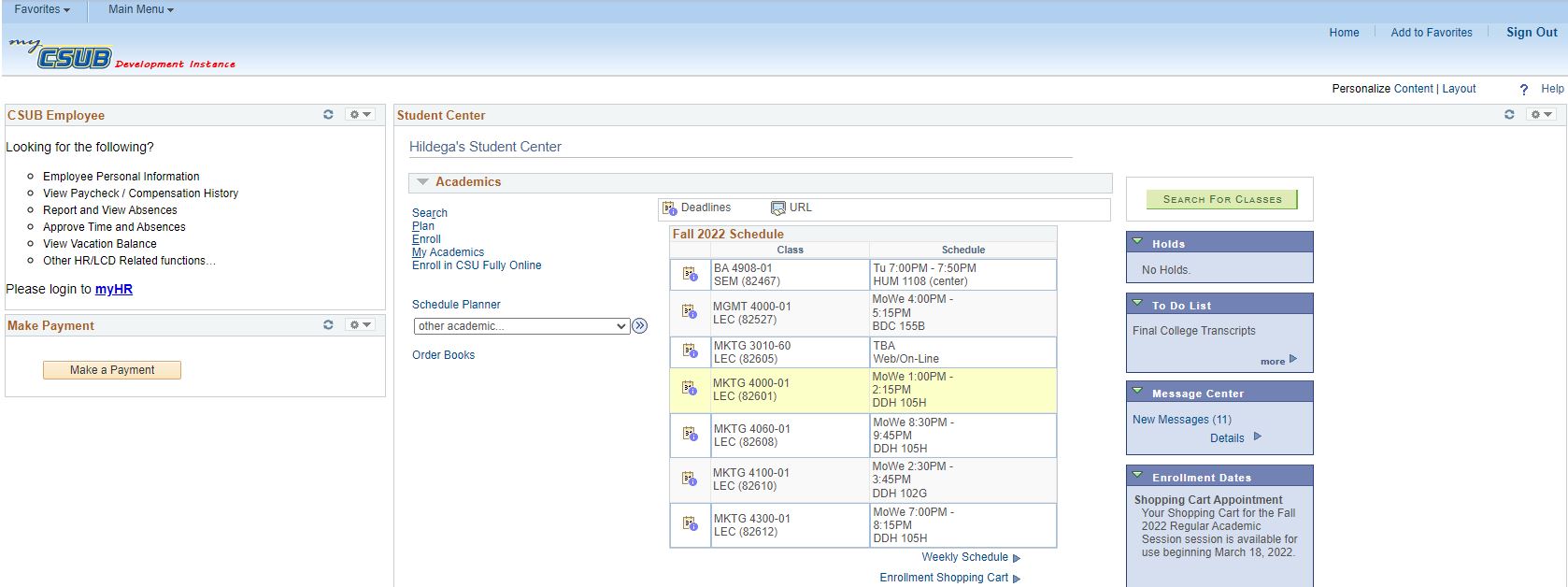The width and height of the screenshot is (1568, 587).
Task: Open the Weekly Schedule link
Action: [x=965, y=557]
